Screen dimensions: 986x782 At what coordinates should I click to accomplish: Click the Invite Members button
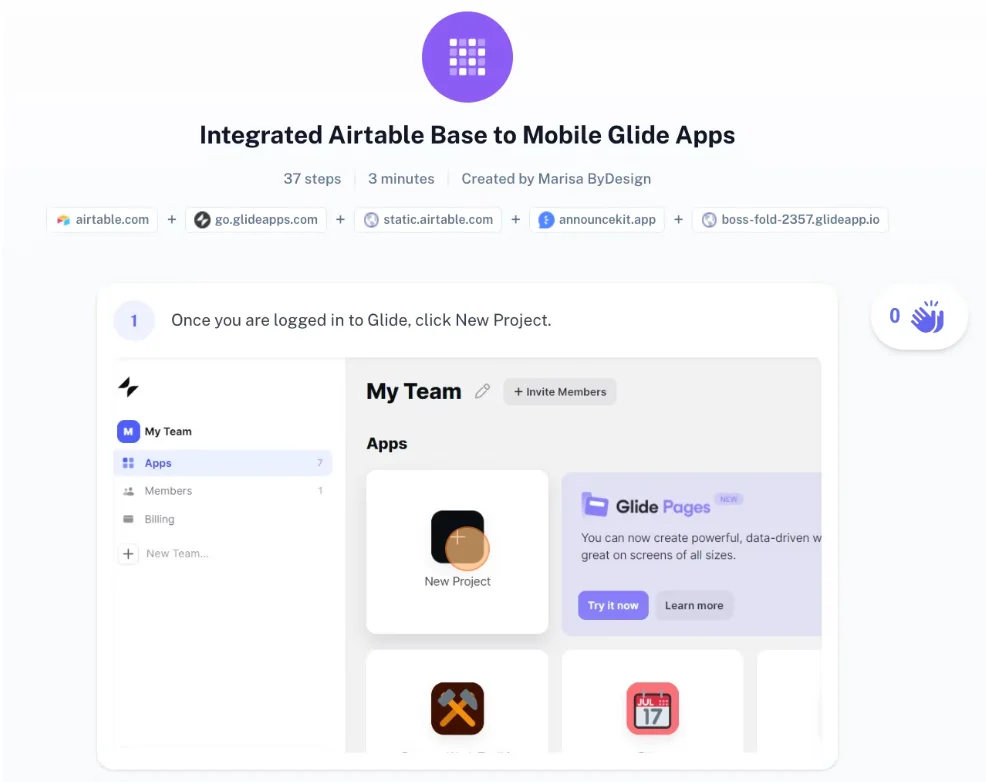[x=559, y=391]
